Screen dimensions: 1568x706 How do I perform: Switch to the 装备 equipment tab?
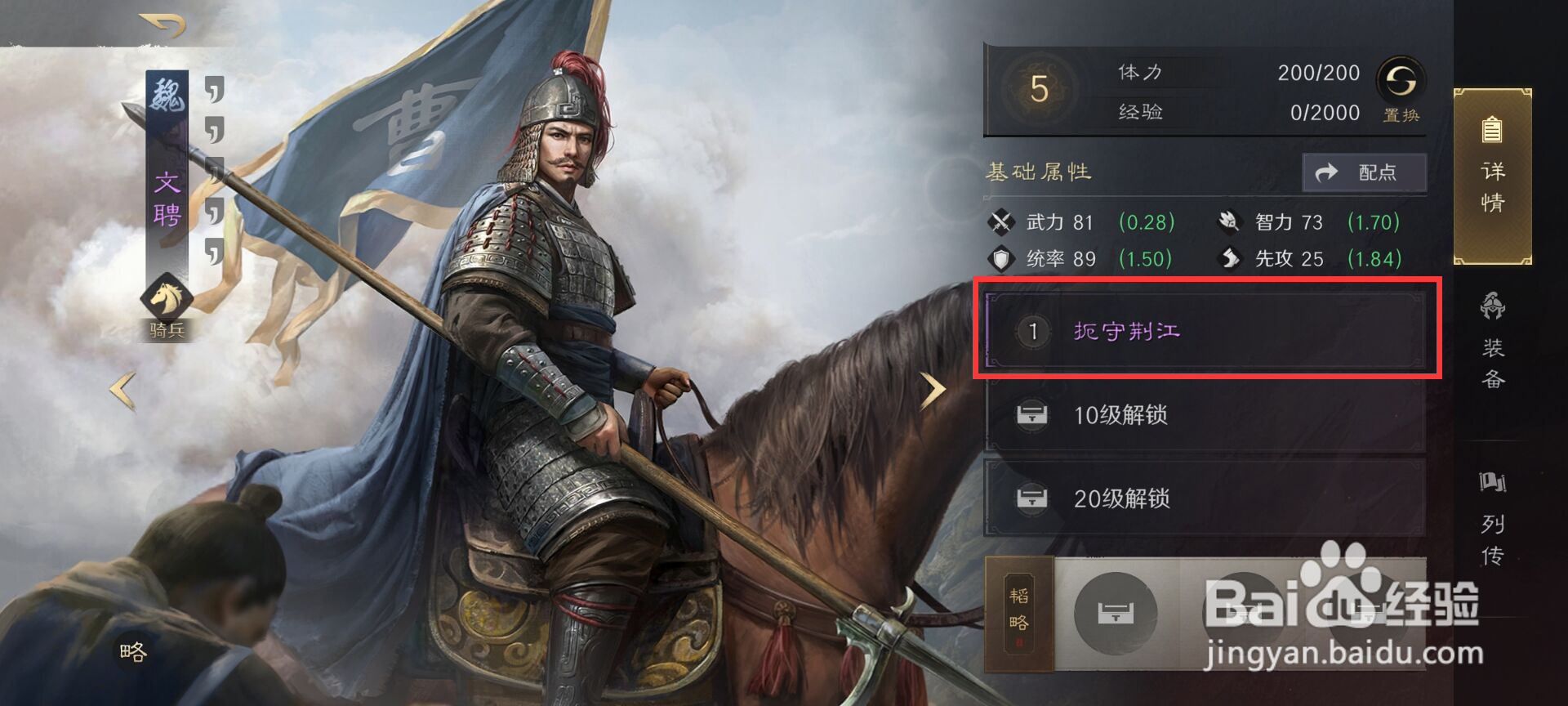[1492, 342]
